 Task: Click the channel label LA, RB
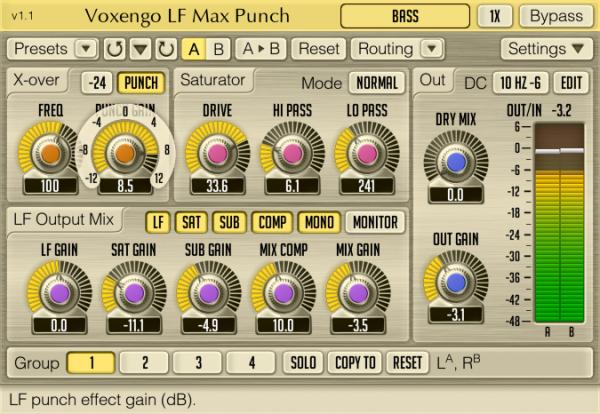pos(458,363)
